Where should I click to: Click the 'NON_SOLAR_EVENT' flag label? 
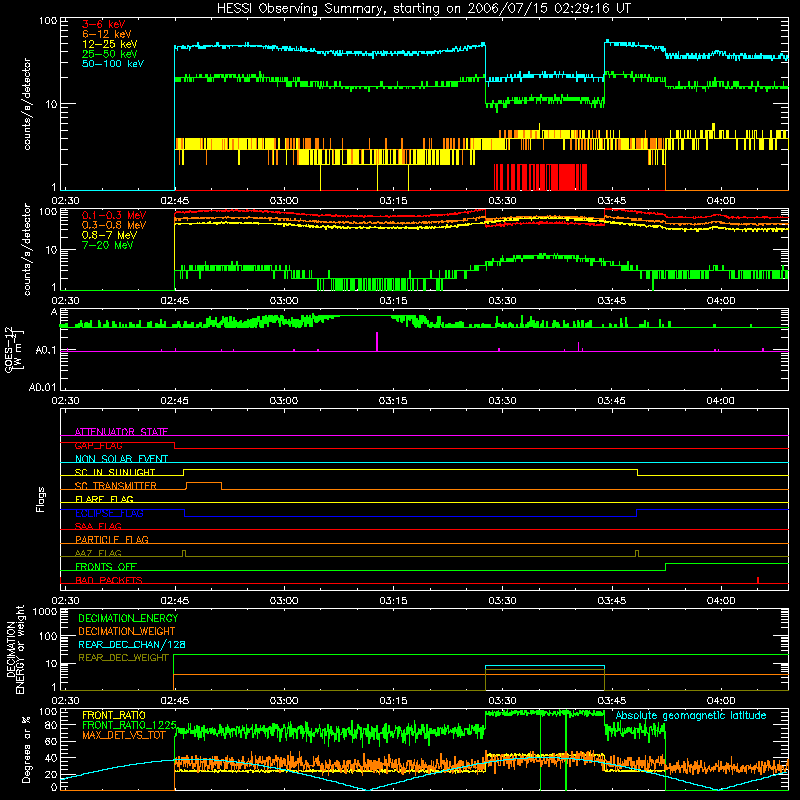pos(121,459)
